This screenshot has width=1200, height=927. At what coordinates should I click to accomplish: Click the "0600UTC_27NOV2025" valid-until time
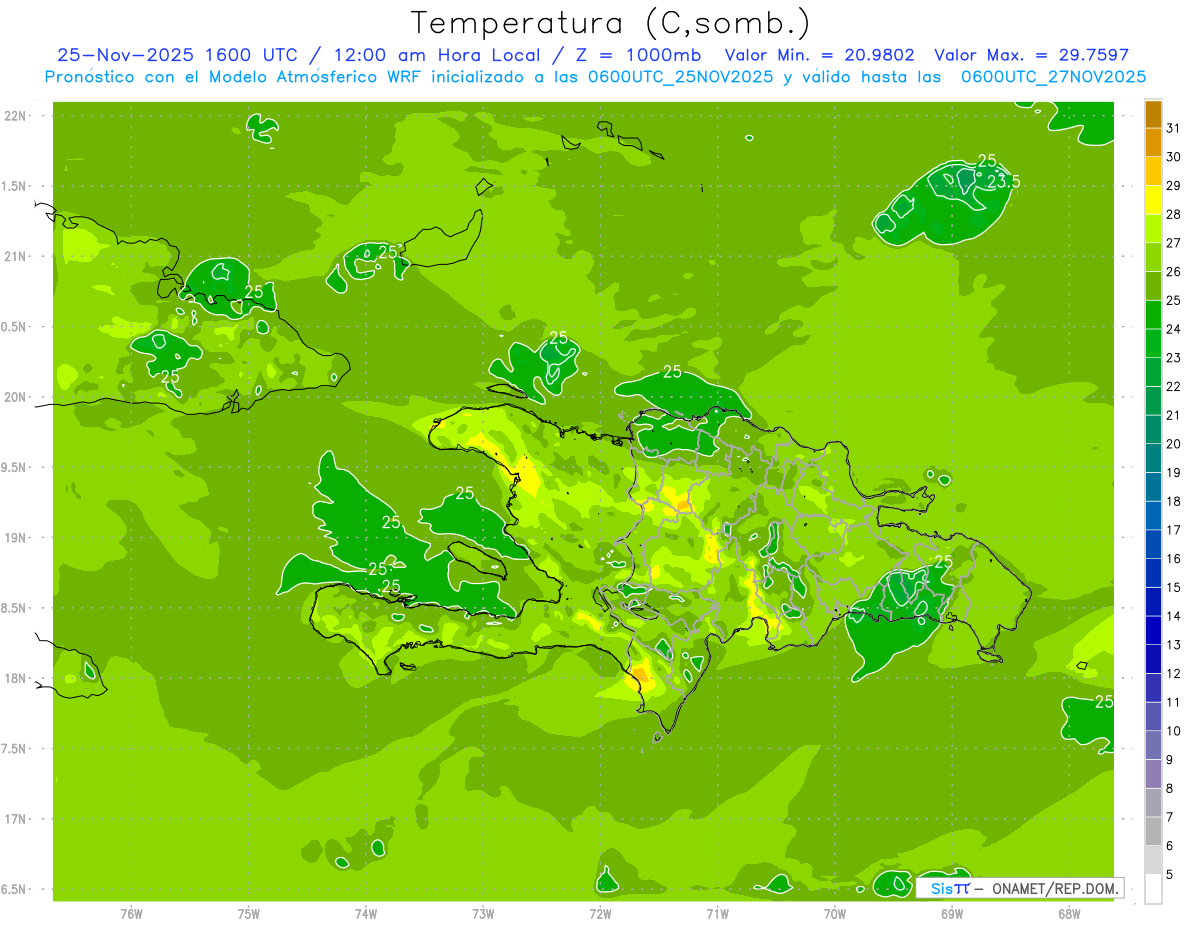(1053, 77)
